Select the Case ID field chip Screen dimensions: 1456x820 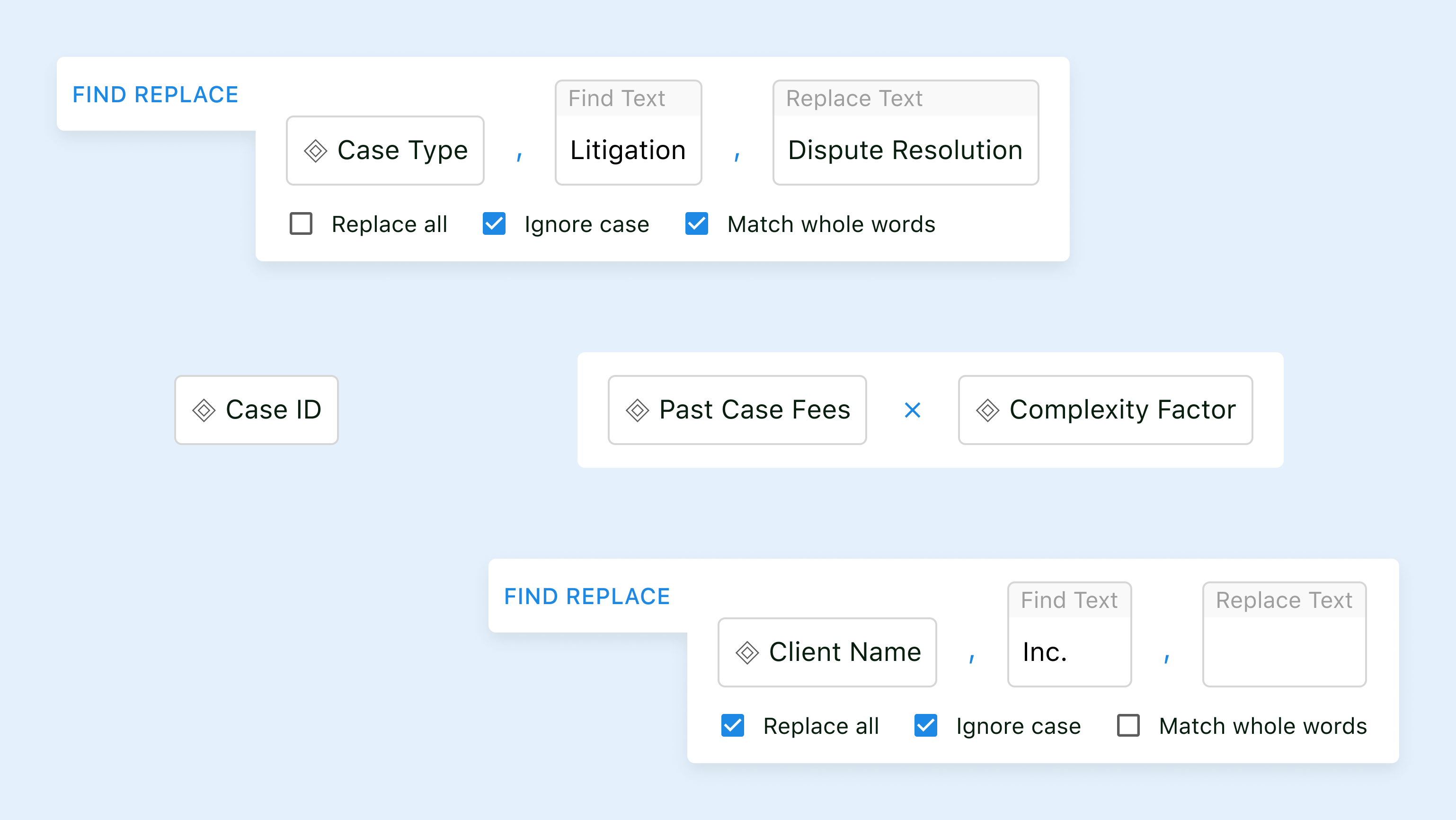tap(256, 410)
